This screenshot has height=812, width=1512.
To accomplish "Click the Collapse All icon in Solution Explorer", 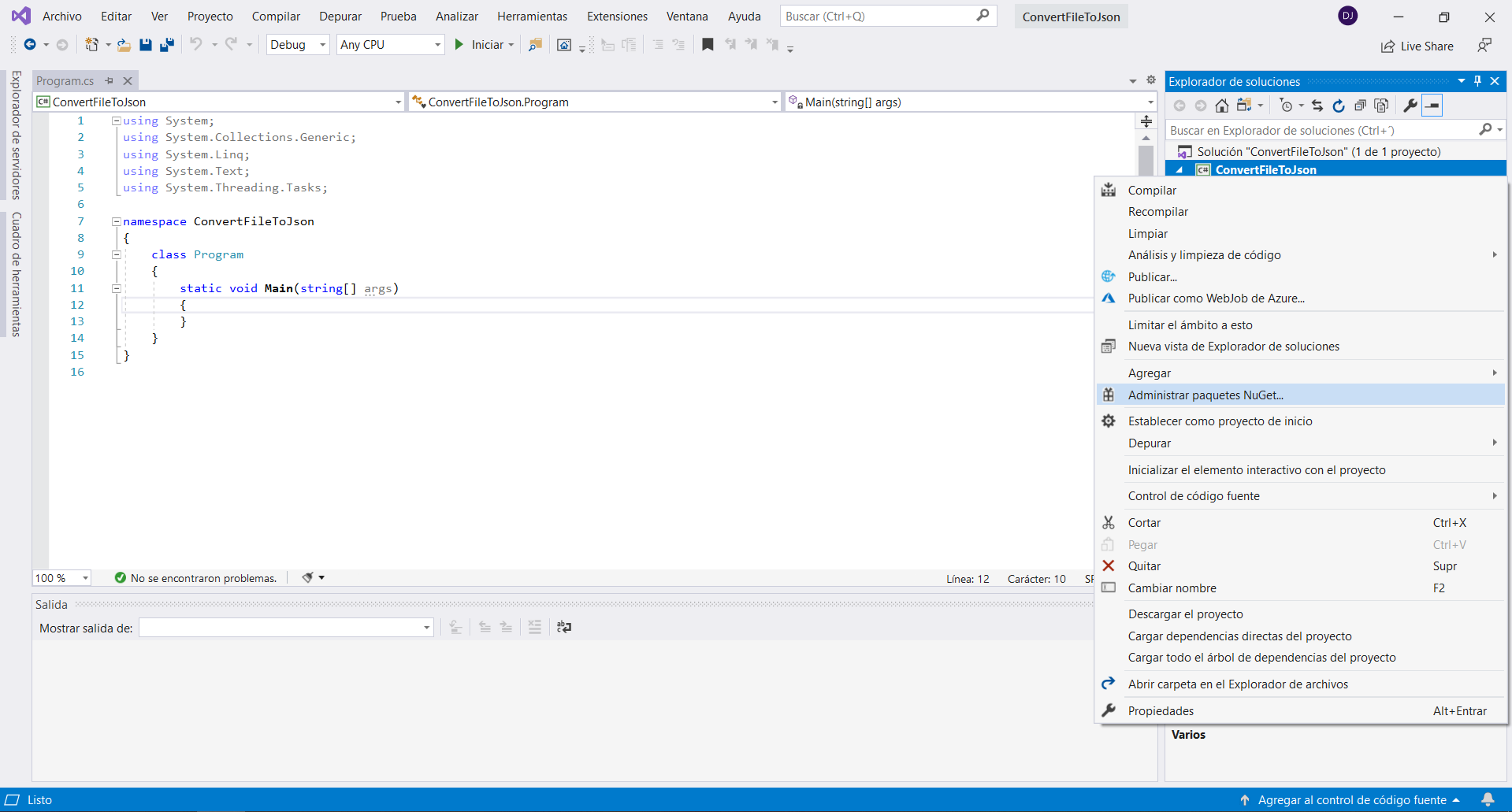I will 1360,106.
